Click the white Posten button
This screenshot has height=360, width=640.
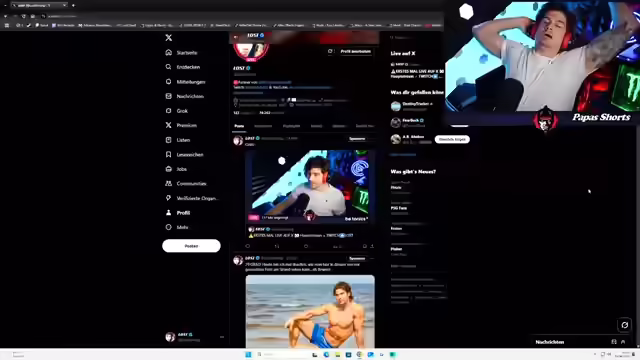[x=191, y=246]
